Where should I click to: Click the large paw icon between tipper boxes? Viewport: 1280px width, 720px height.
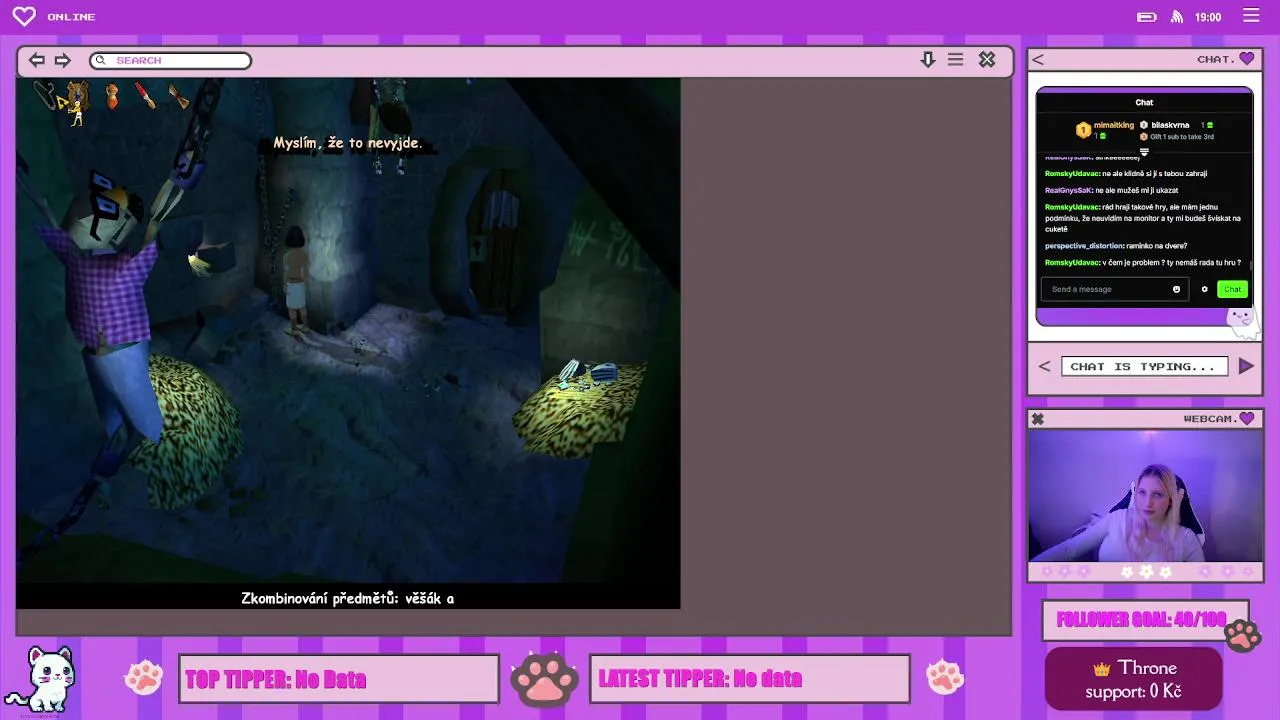pos(544,678)
